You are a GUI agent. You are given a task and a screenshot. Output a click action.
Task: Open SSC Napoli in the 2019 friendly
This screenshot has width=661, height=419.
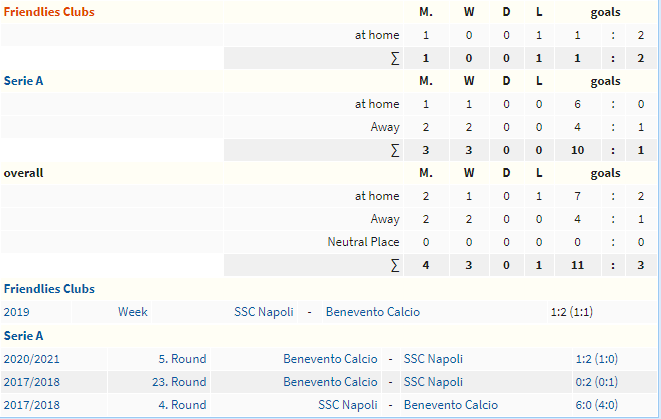point(264,312)
